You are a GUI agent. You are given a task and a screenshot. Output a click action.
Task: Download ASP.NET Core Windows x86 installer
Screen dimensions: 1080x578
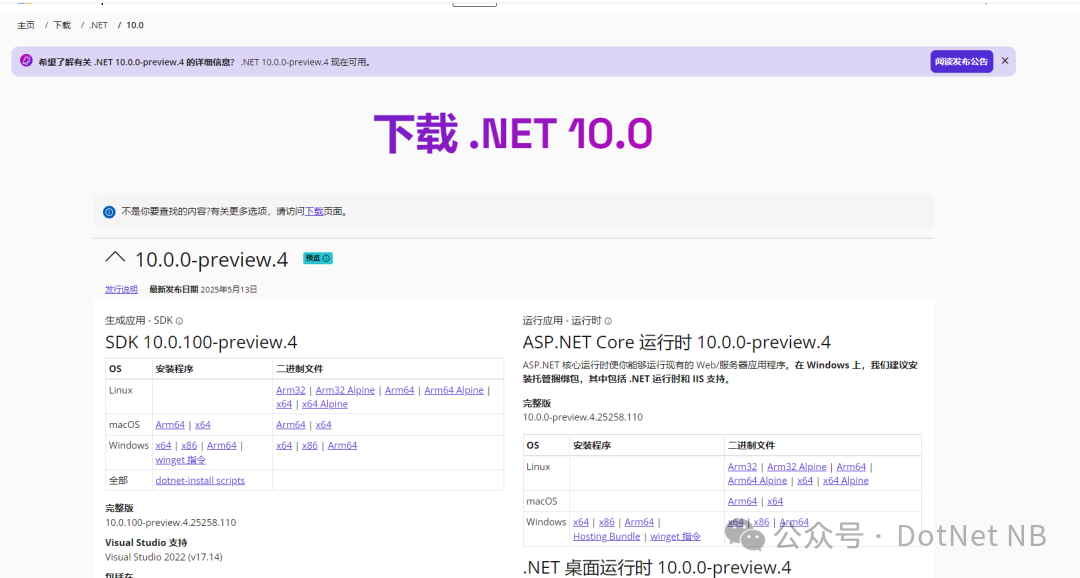607,522
